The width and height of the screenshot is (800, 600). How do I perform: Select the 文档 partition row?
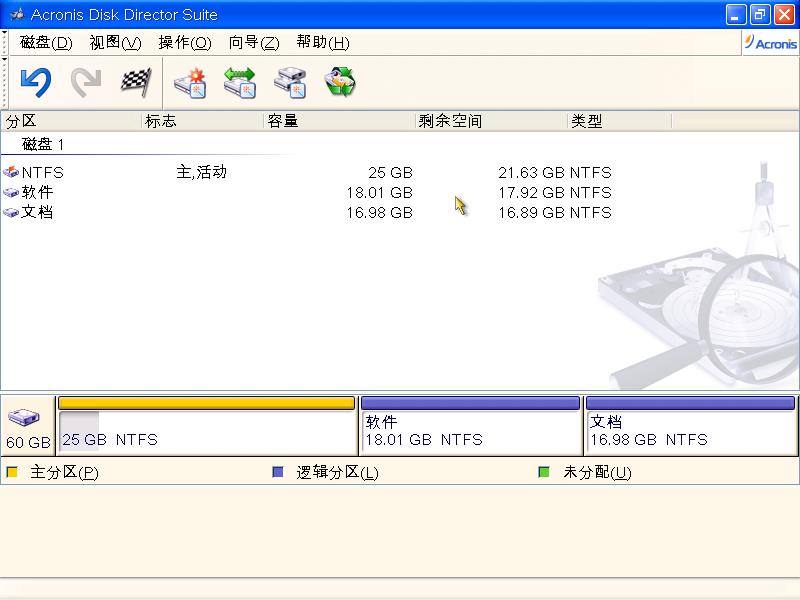pyautogui.click(x=307, y=212)
